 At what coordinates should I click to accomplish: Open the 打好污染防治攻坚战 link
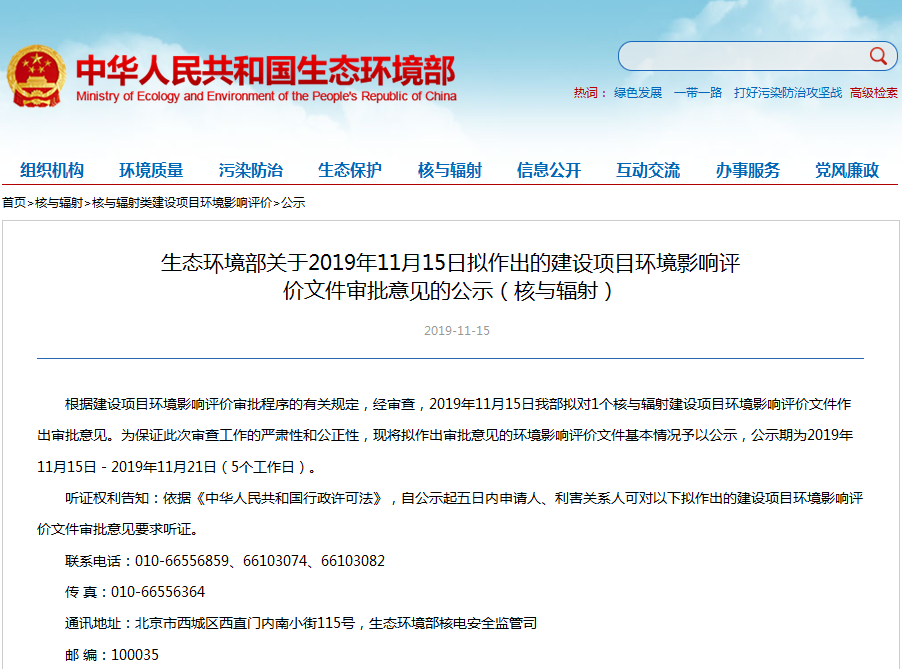pos(788,93)
